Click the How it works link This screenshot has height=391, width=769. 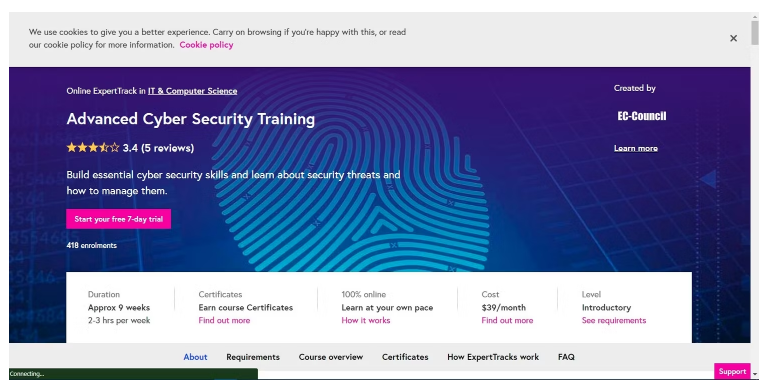pyautogui.click(x=366, y=320)
